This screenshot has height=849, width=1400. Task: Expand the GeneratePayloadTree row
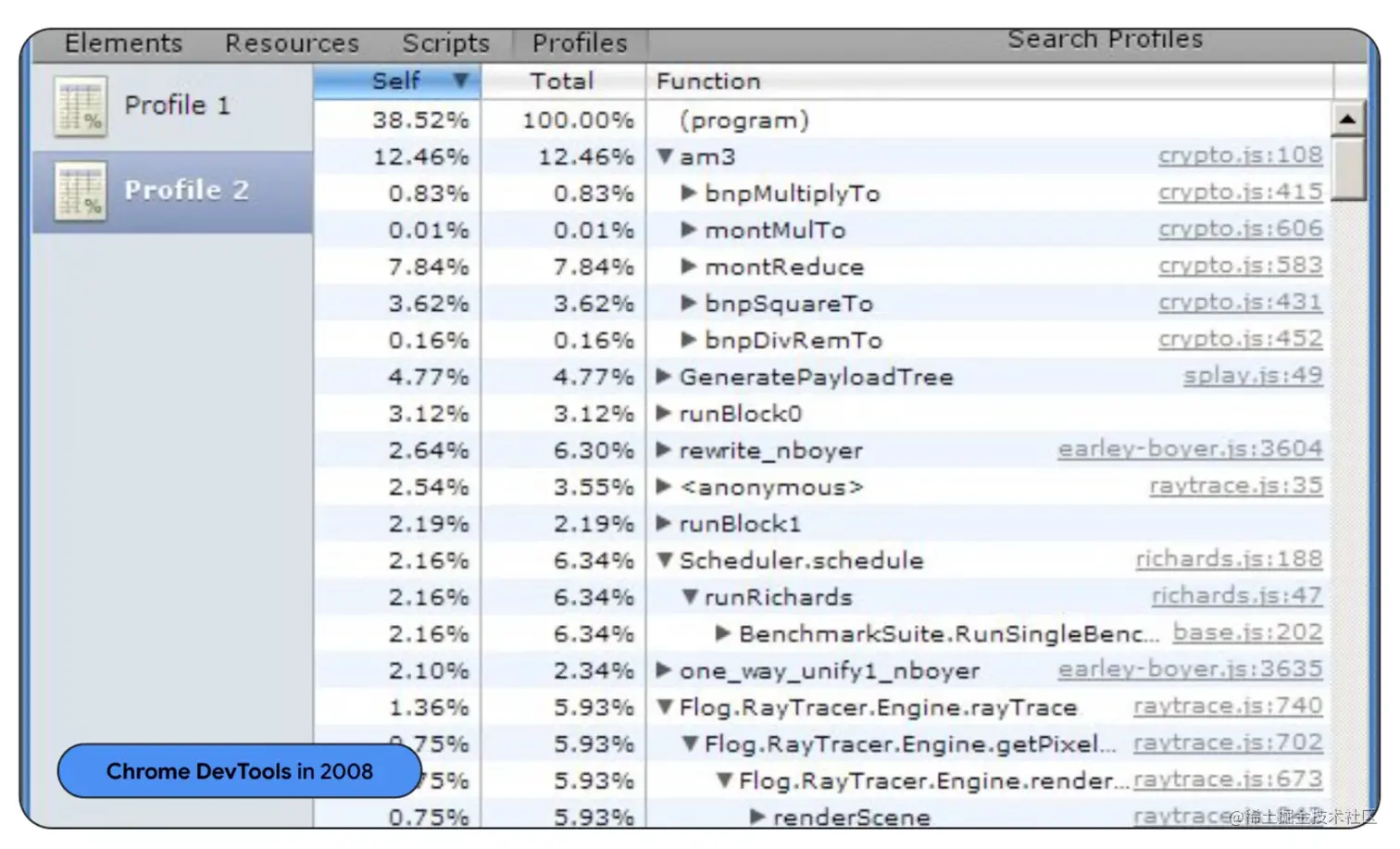pyautogui.click(x=664, y=376)
